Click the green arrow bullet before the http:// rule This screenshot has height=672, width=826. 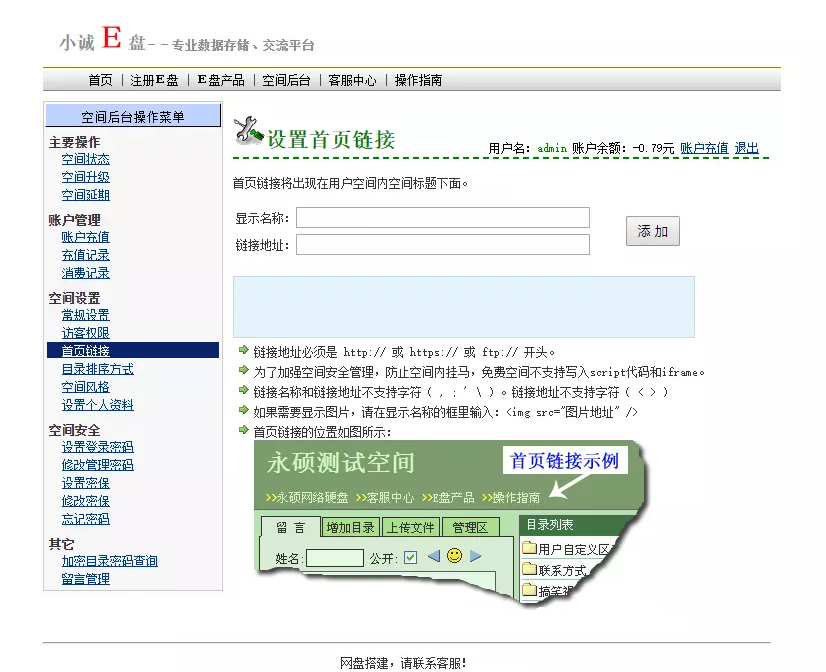coord(241,349)
